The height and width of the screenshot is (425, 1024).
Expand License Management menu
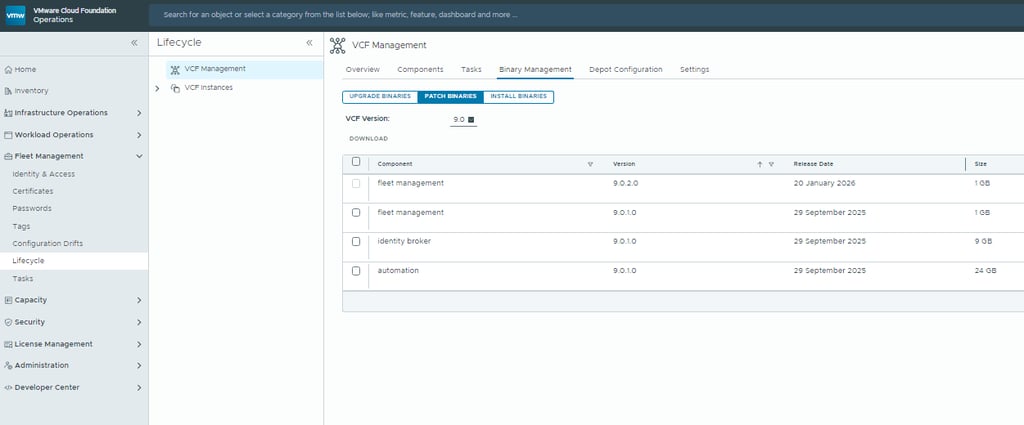click(139, 344)
